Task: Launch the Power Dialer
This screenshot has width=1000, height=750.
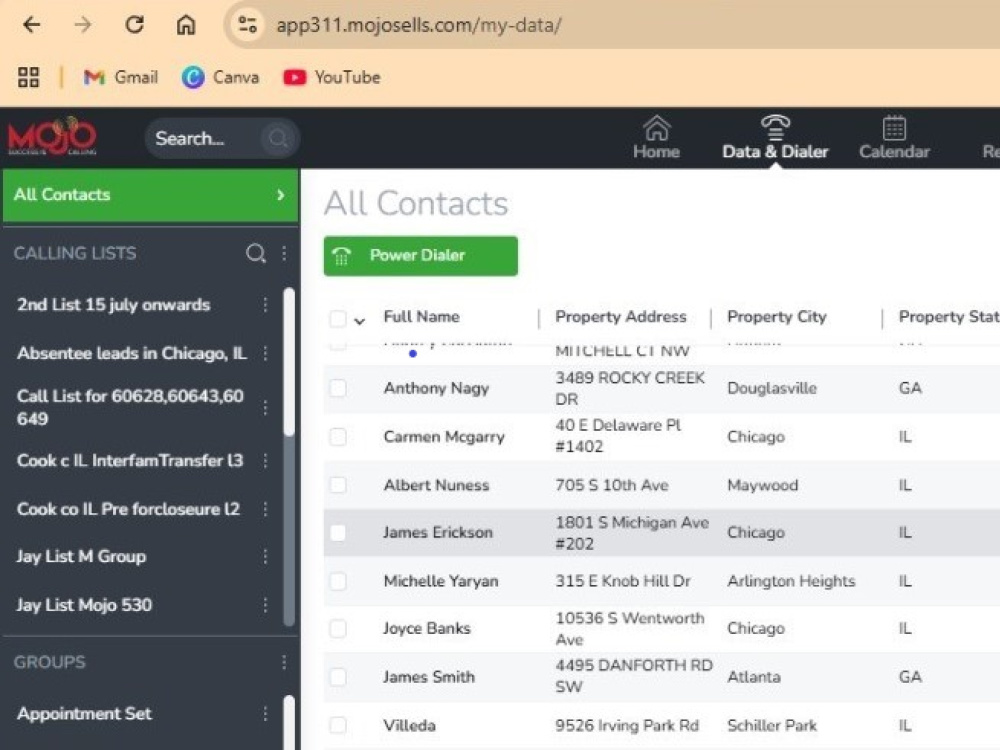Action: coord(420,256)
